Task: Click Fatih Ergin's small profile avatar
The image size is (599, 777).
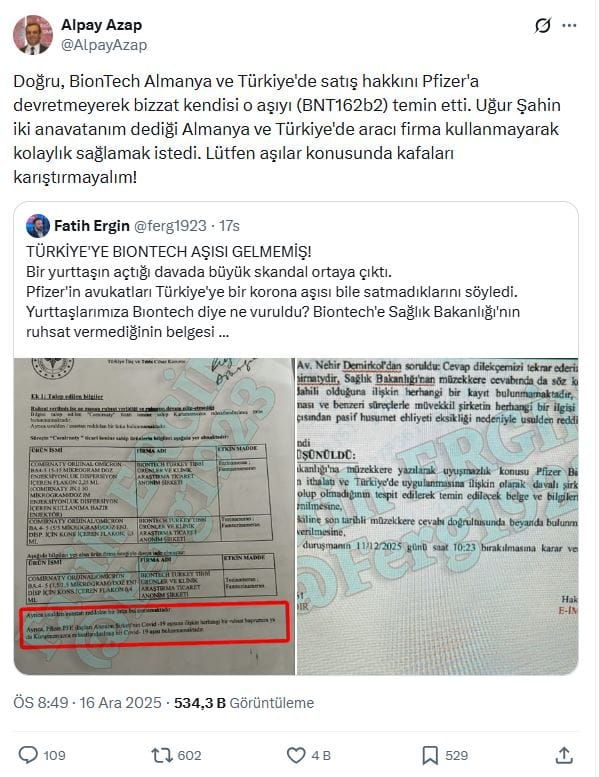Action: 38,226
